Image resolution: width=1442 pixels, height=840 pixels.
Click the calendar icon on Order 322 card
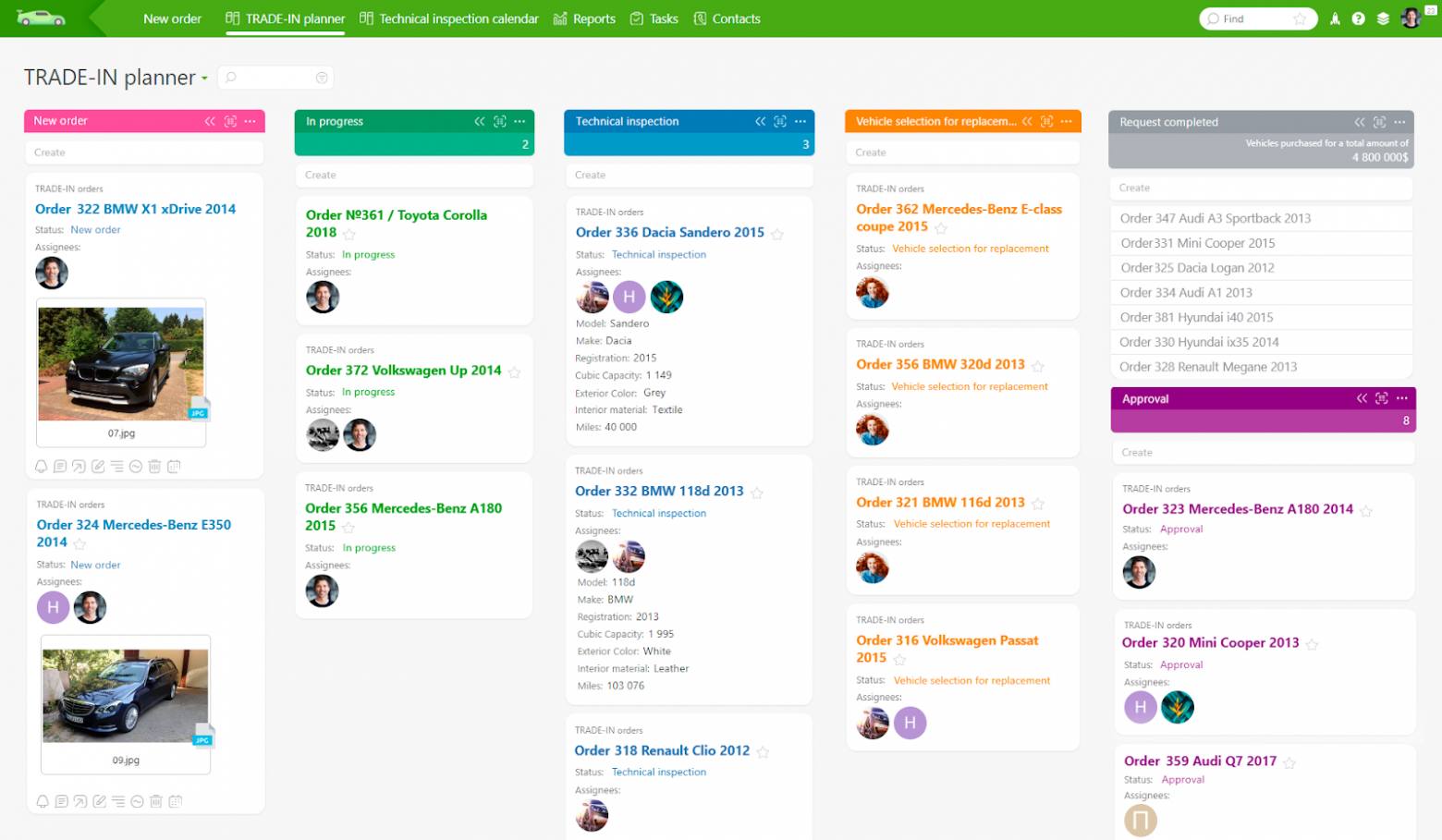[174, 467]
